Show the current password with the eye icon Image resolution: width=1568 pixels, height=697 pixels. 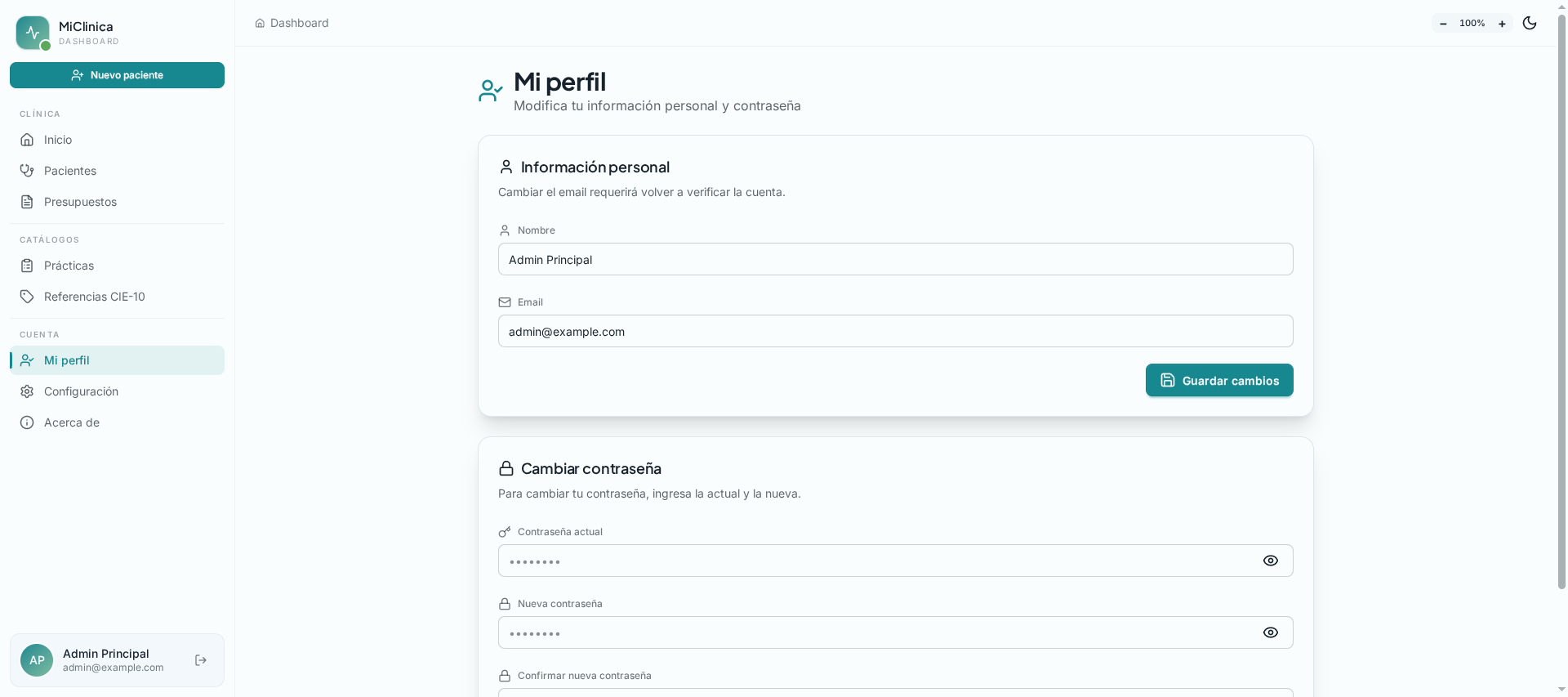(x=1271, y=561)
